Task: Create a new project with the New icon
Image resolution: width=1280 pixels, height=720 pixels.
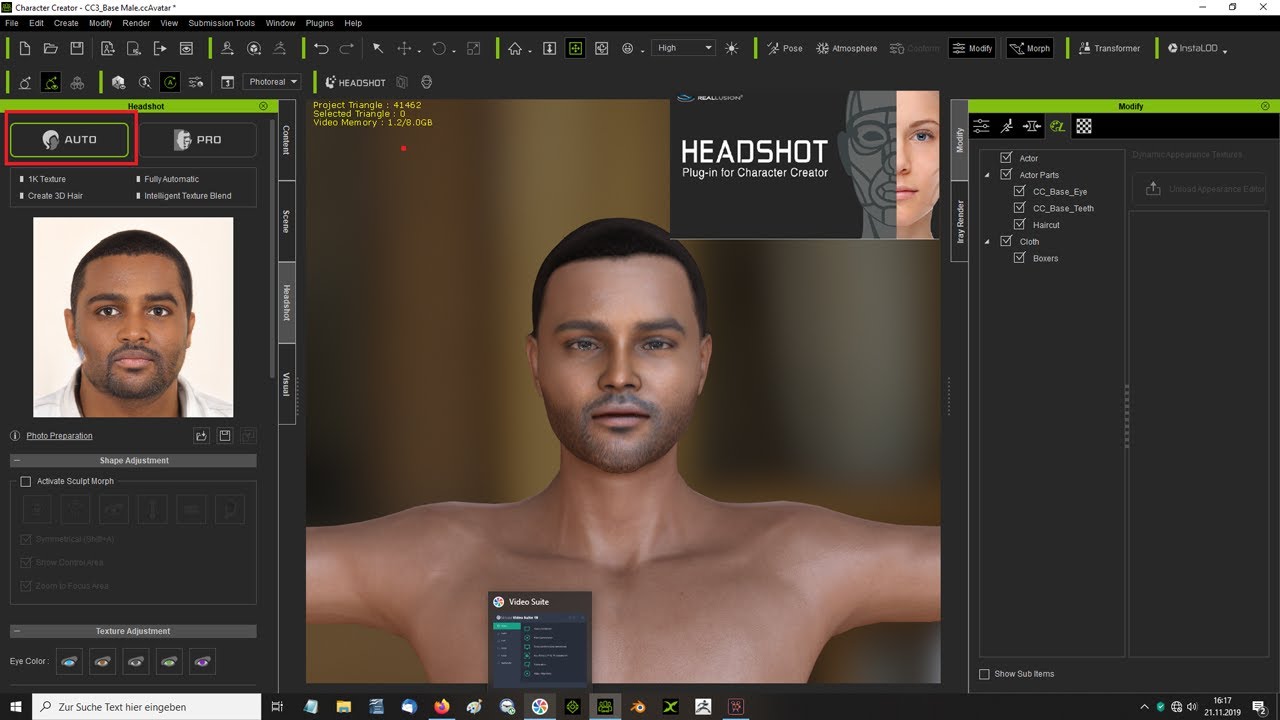Action: (x=25, y=48)
